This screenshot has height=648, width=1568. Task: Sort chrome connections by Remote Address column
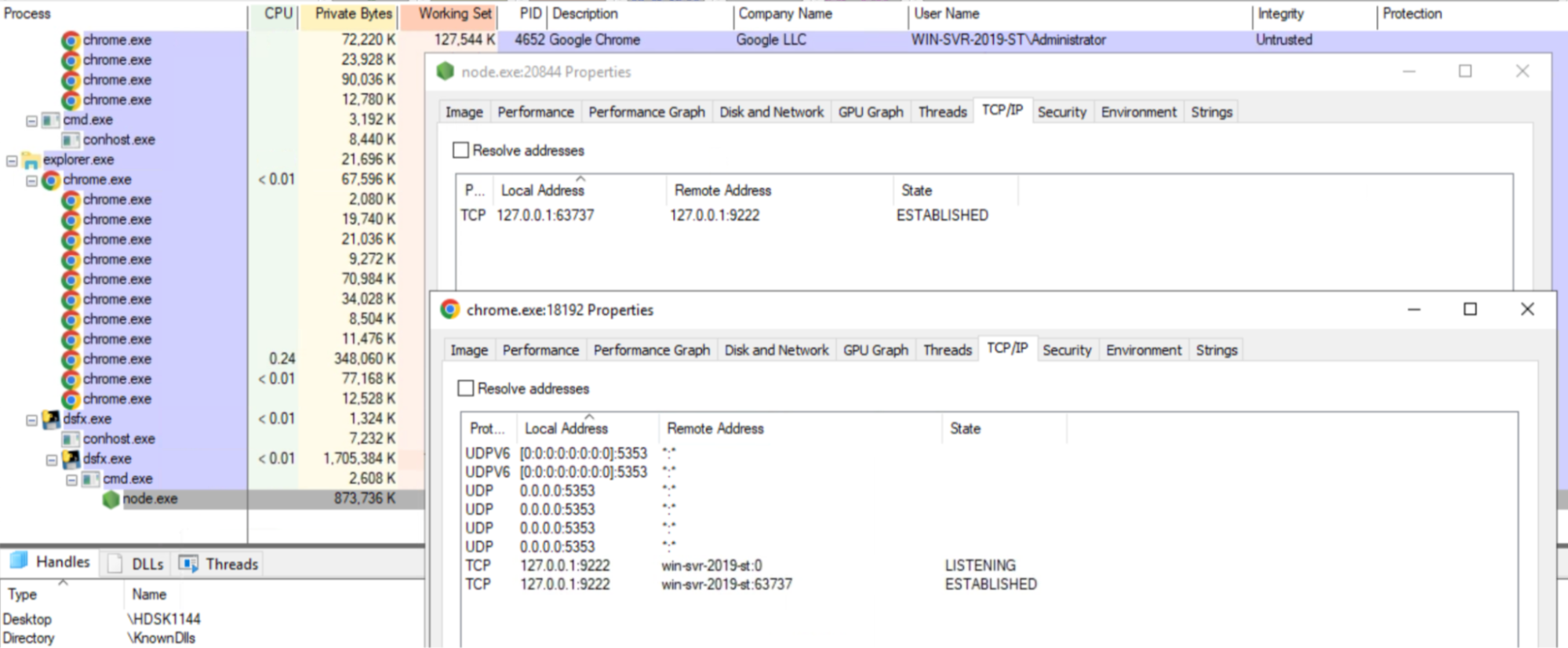pyautogui.click(x=715, y=428)
